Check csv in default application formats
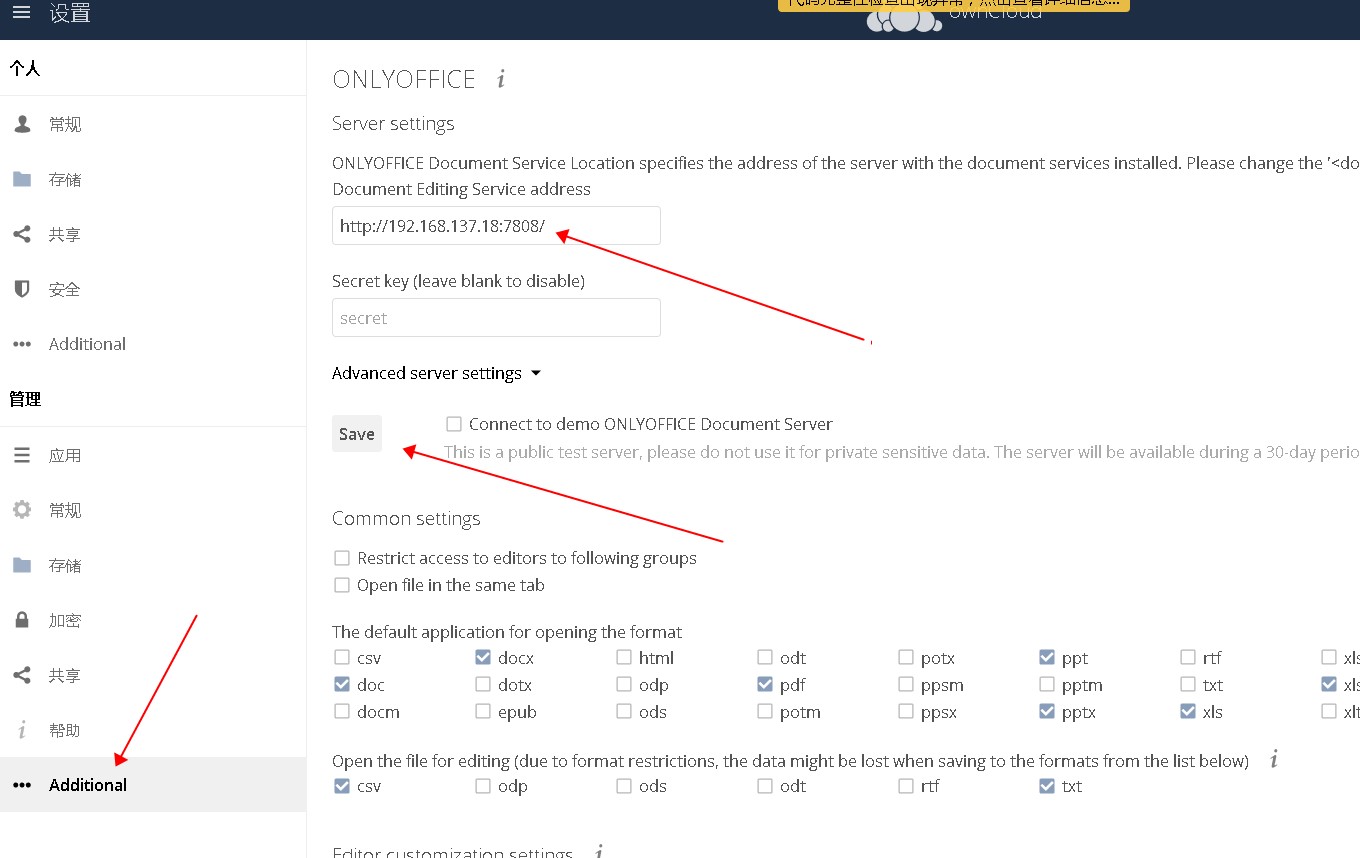The width and height of the screenshot is (1360, 858). coord(342,658)
